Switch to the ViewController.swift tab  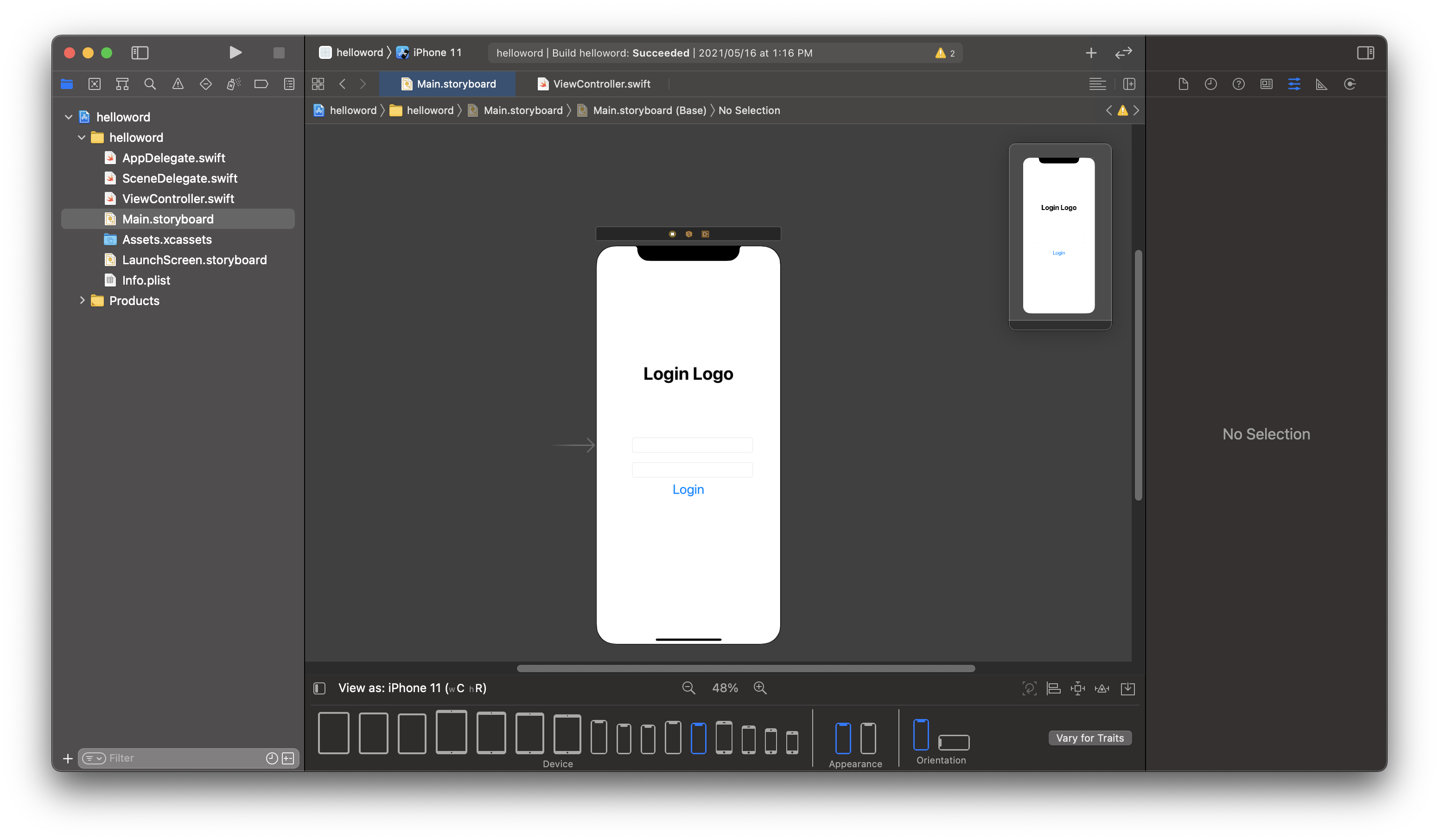click(601, 84)
